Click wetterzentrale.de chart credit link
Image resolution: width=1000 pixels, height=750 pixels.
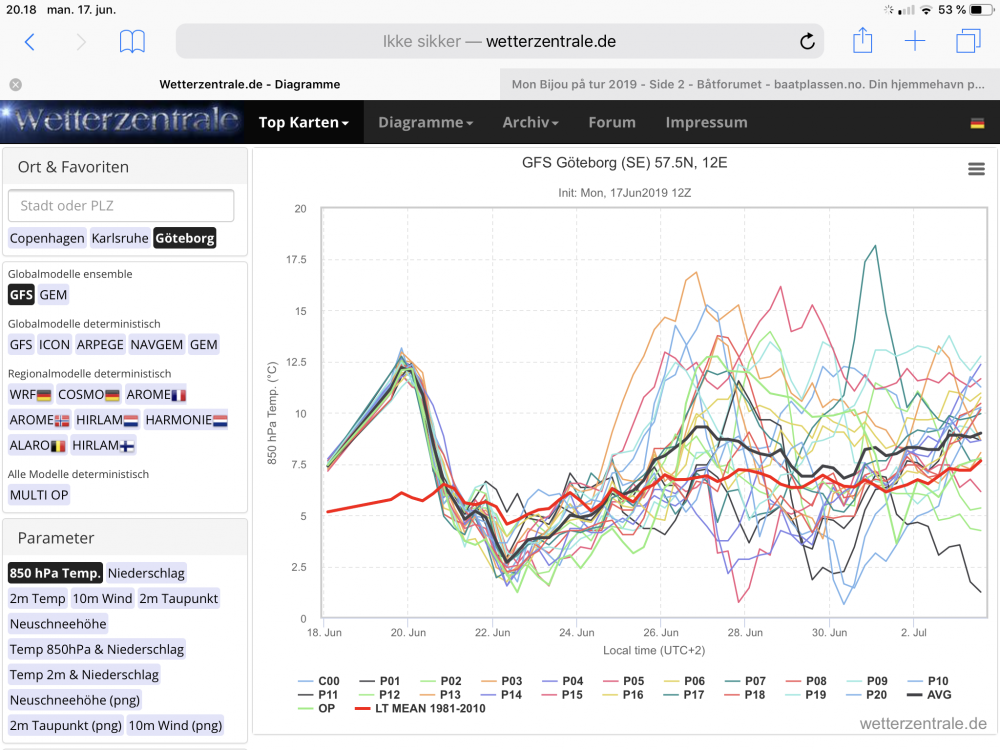(923, 723)
